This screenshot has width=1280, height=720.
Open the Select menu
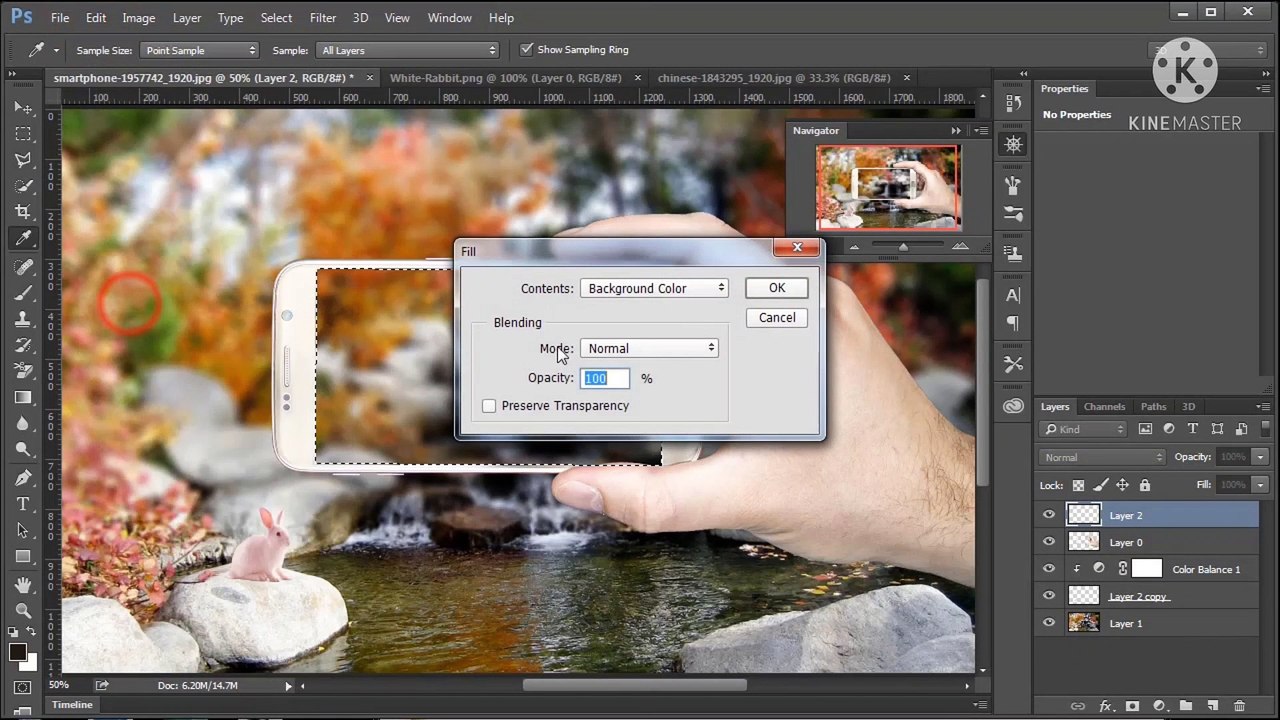coord(276,18)
